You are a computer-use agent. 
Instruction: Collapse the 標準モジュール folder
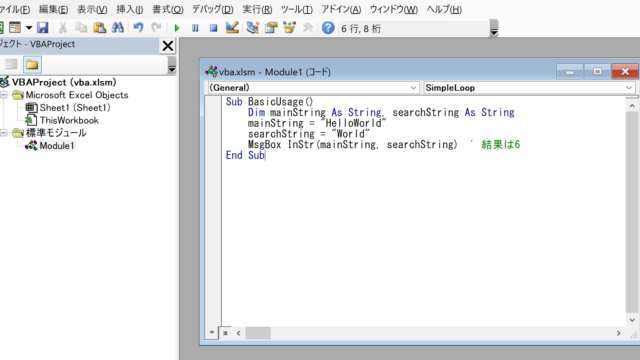pos(4,133)
